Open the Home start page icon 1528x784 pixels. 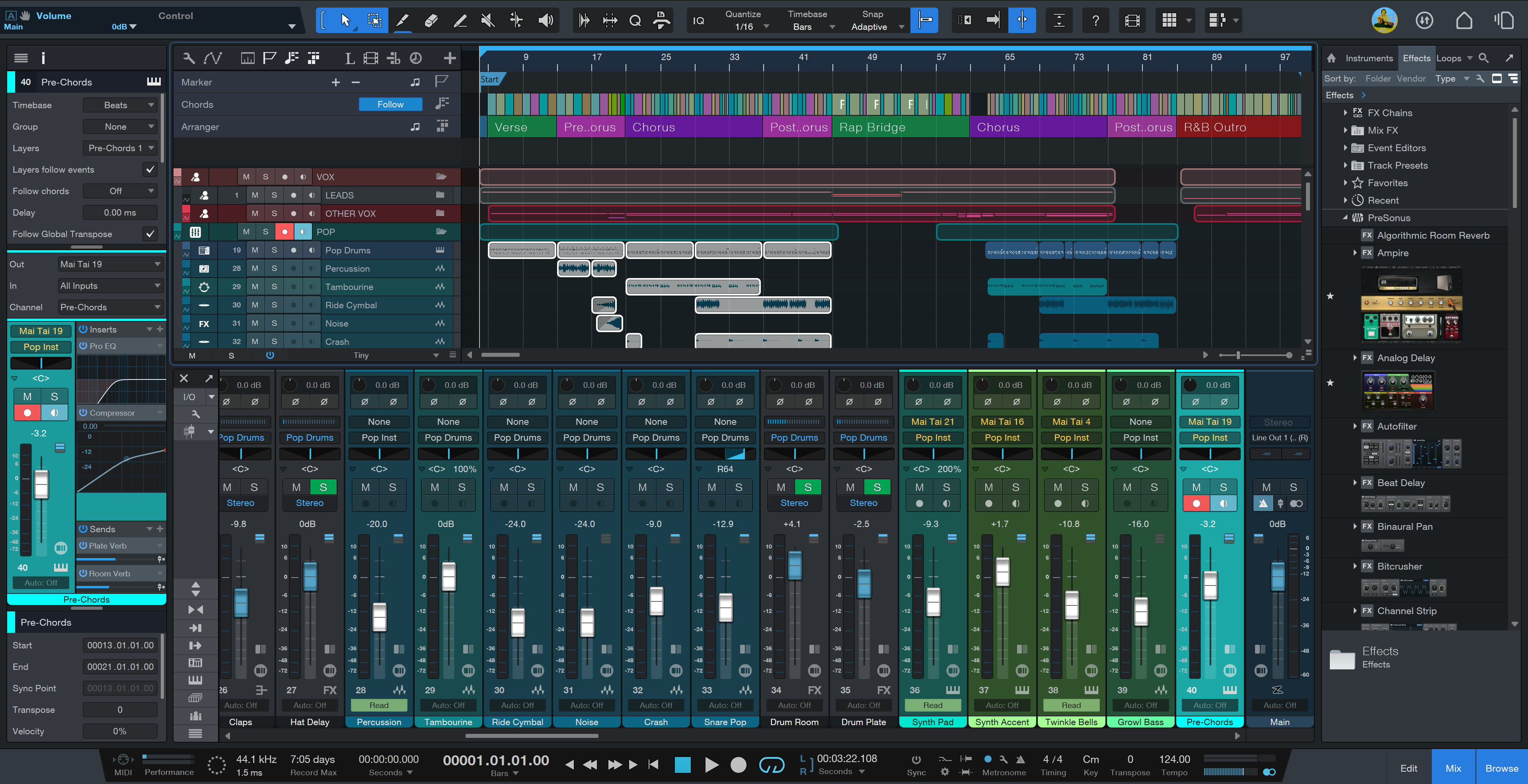(1464, 21)
